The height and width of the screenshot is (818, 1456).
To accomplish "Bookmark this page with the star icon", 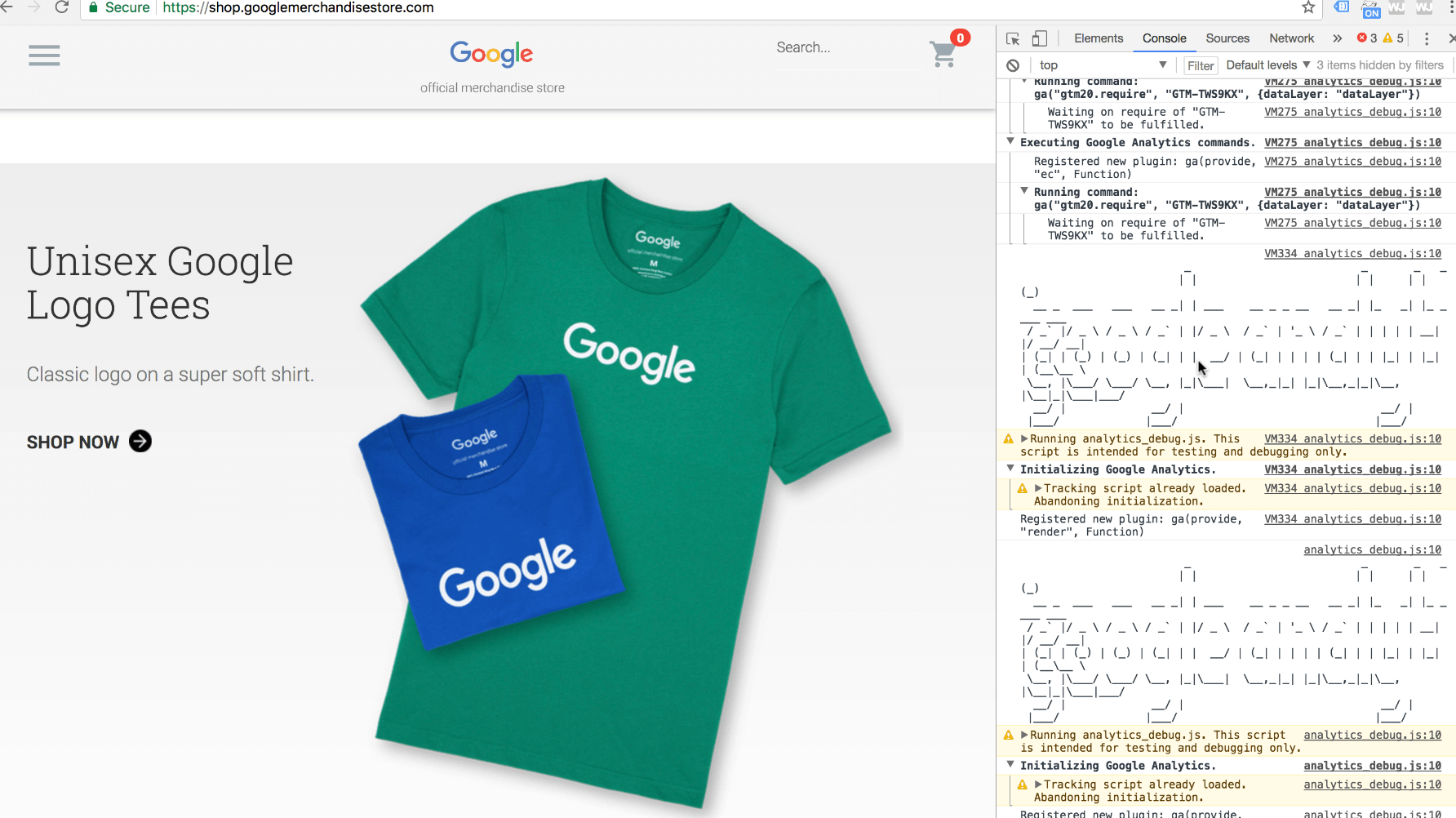I will 1308,7.
